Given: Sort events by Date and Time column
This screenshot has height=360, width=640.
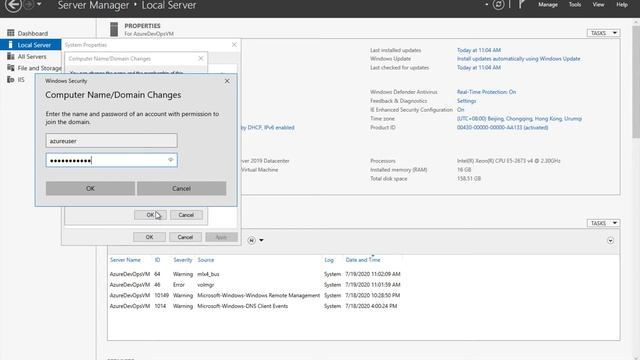Looking at the screenshot, I should [x=363, y=260].
